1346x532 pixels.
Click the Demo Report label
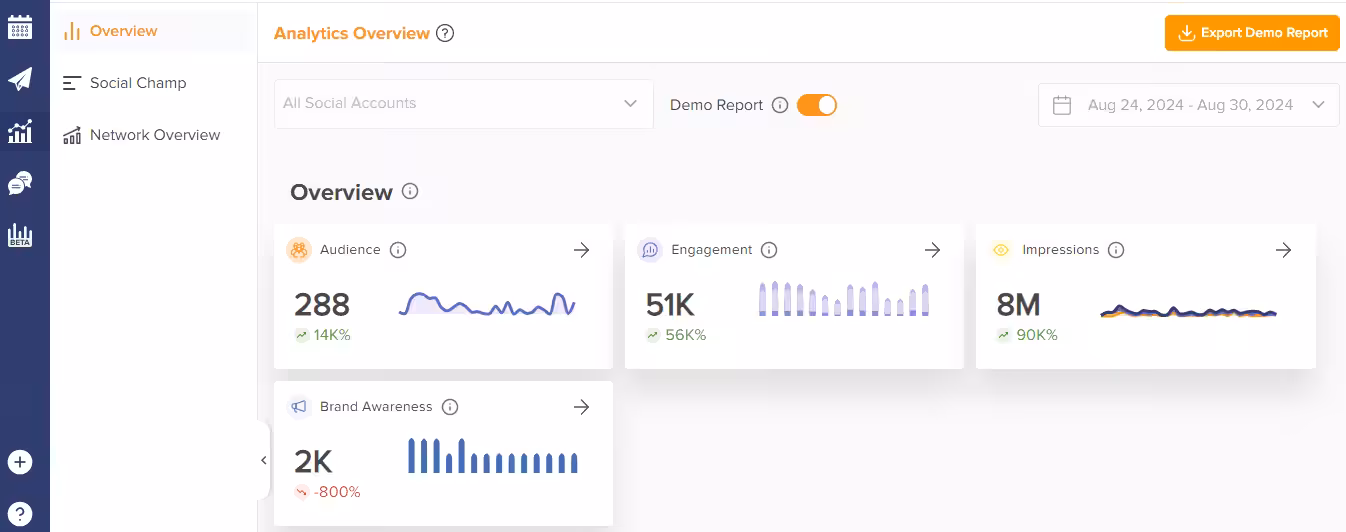coord(716,105)
